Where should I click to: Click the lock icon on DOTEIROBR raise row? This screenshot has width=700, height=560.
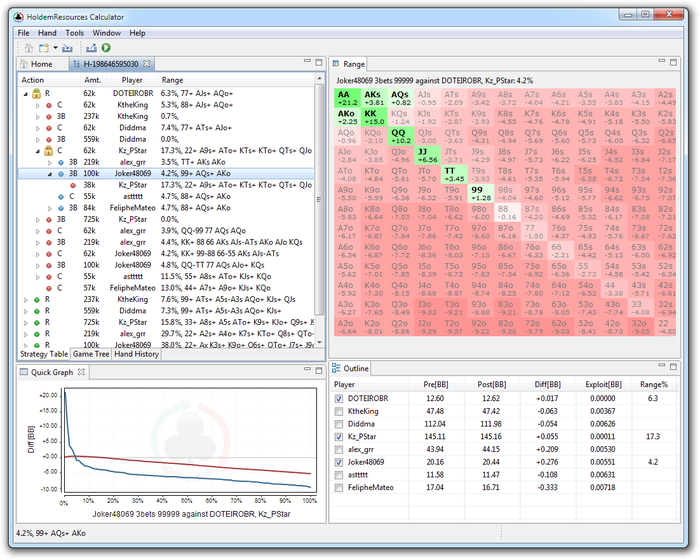tap(37, 93)
